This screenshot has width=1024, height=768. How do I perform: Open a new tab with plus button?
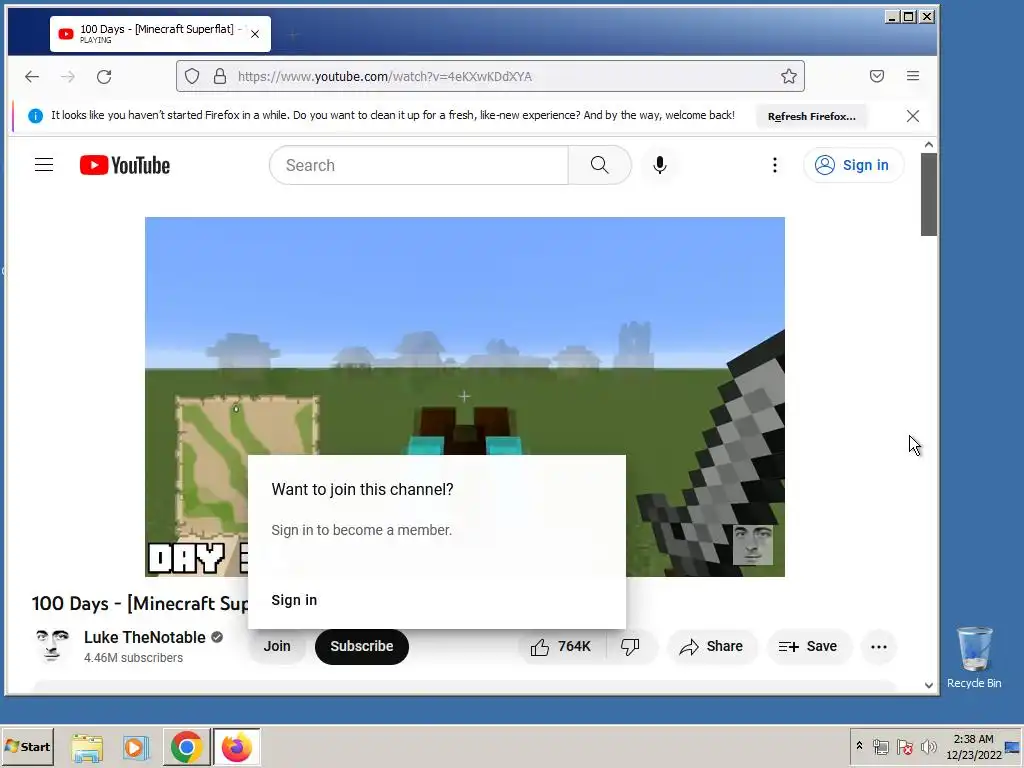(293, 35)
